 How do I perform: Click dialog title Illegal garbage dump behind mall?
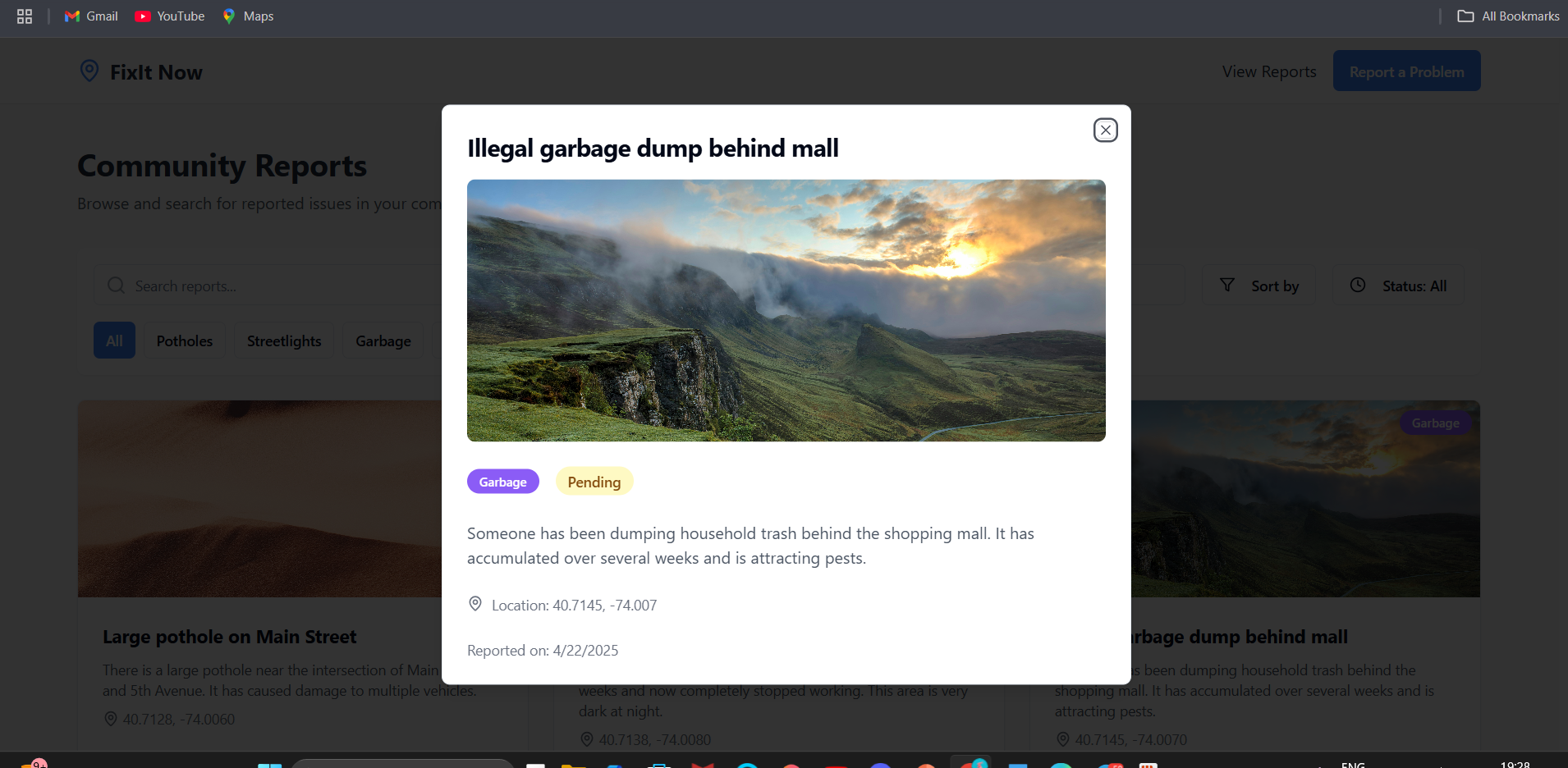pos(653,148)
